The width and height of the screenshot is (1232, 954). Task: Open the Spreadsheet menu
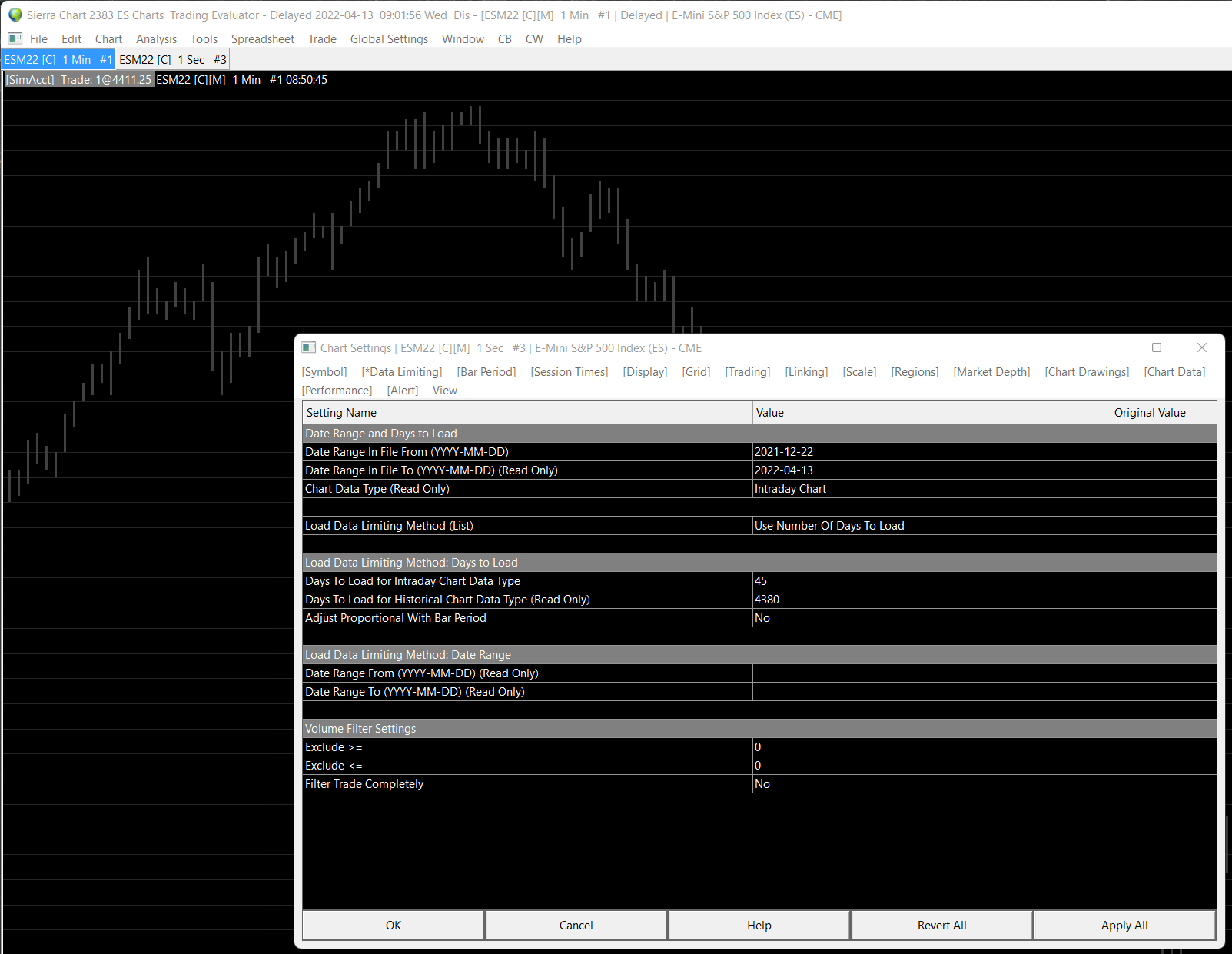pyautogui.click(x=263, y=39)
